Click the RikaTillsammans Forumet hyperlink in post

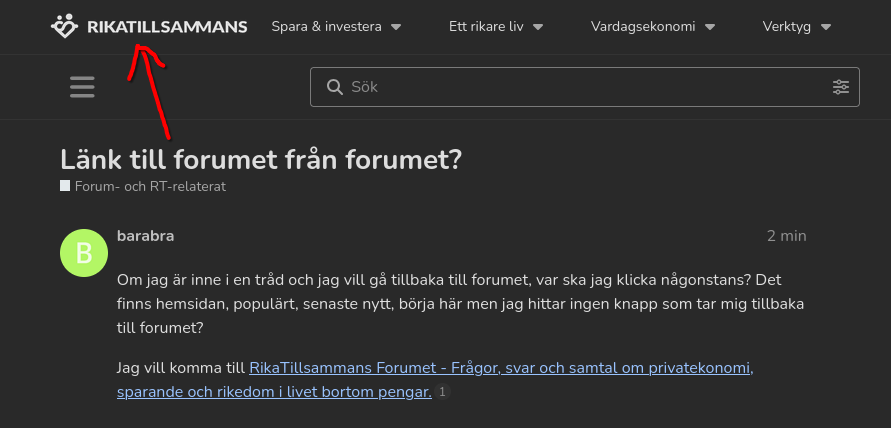[x=499, y=368]
